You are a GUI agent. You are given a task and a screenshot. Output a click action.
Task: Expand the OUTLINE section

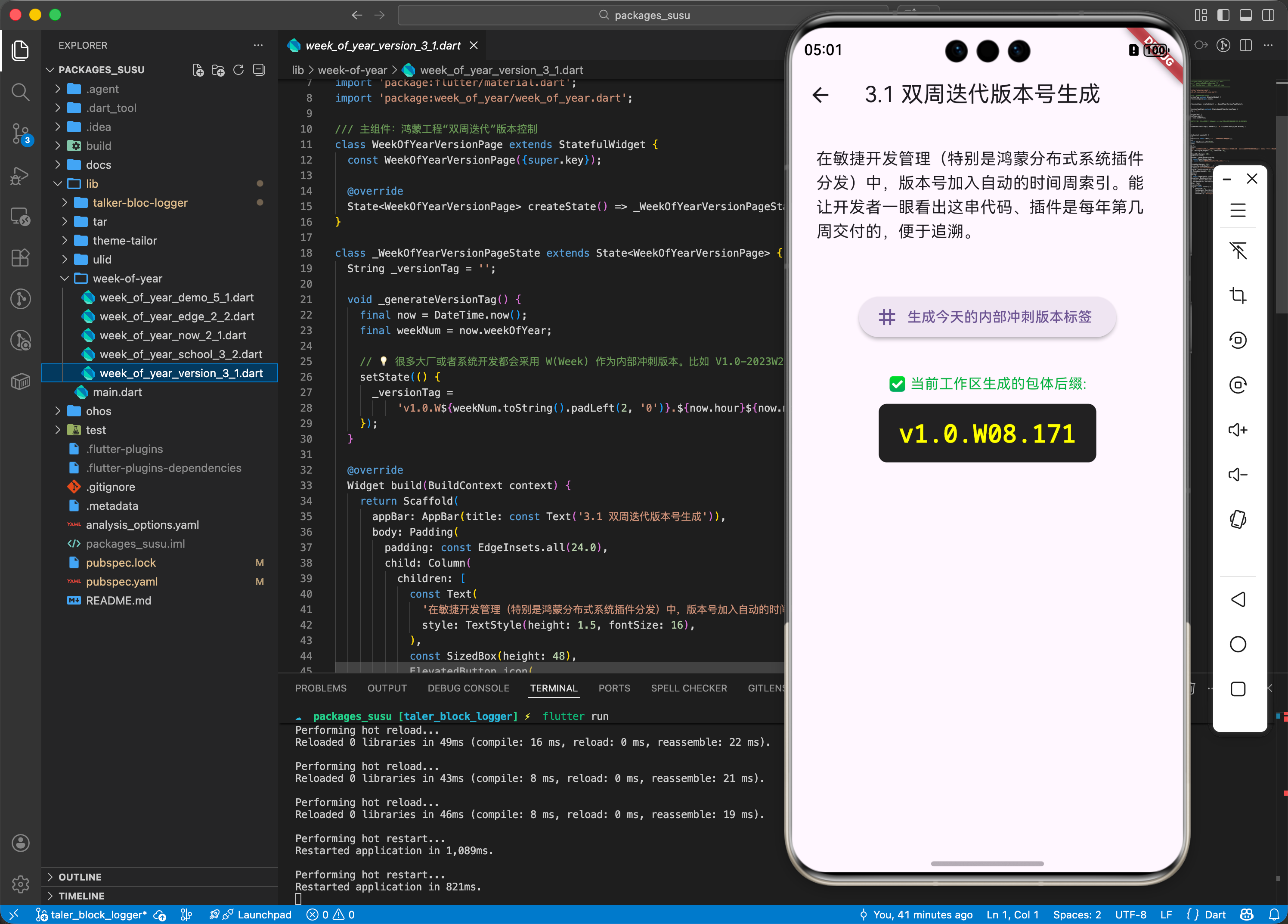[80, 877]
